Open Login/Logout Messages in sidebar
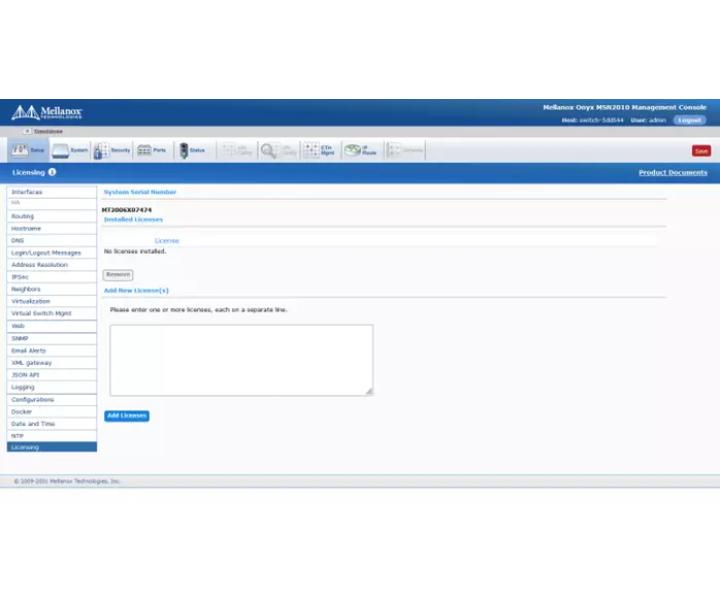 click(x=52, y=253)
